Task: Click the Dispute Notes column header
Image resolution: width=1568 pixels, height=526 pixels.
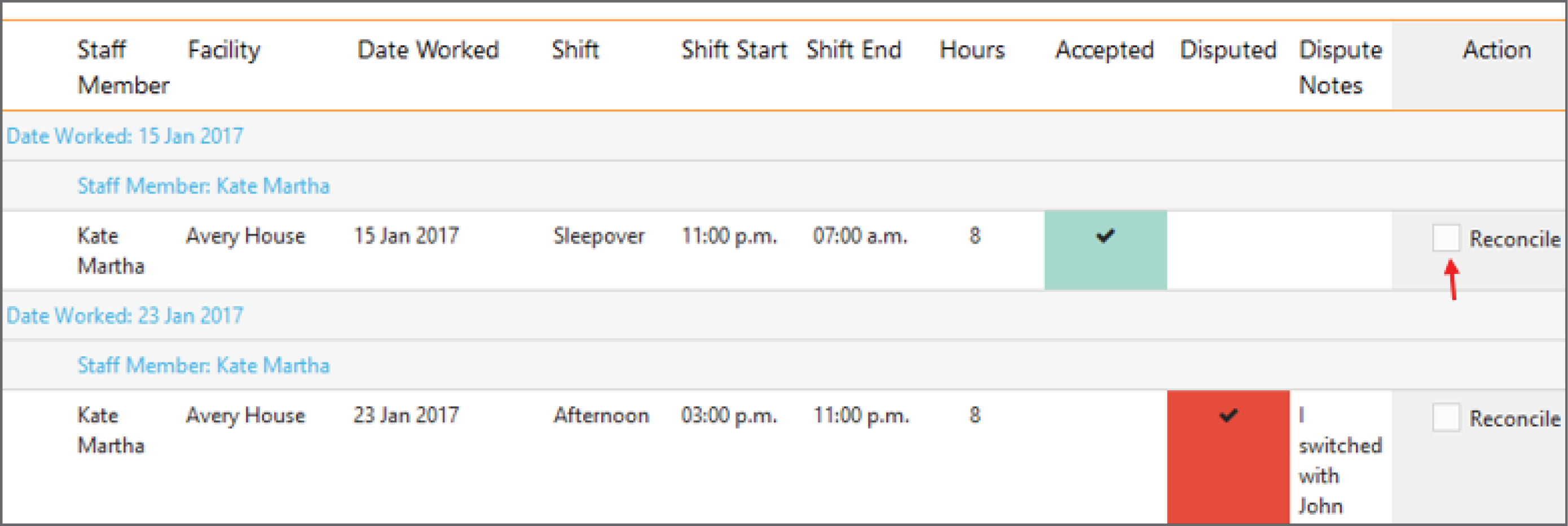Action: [x=1340, y=67]
